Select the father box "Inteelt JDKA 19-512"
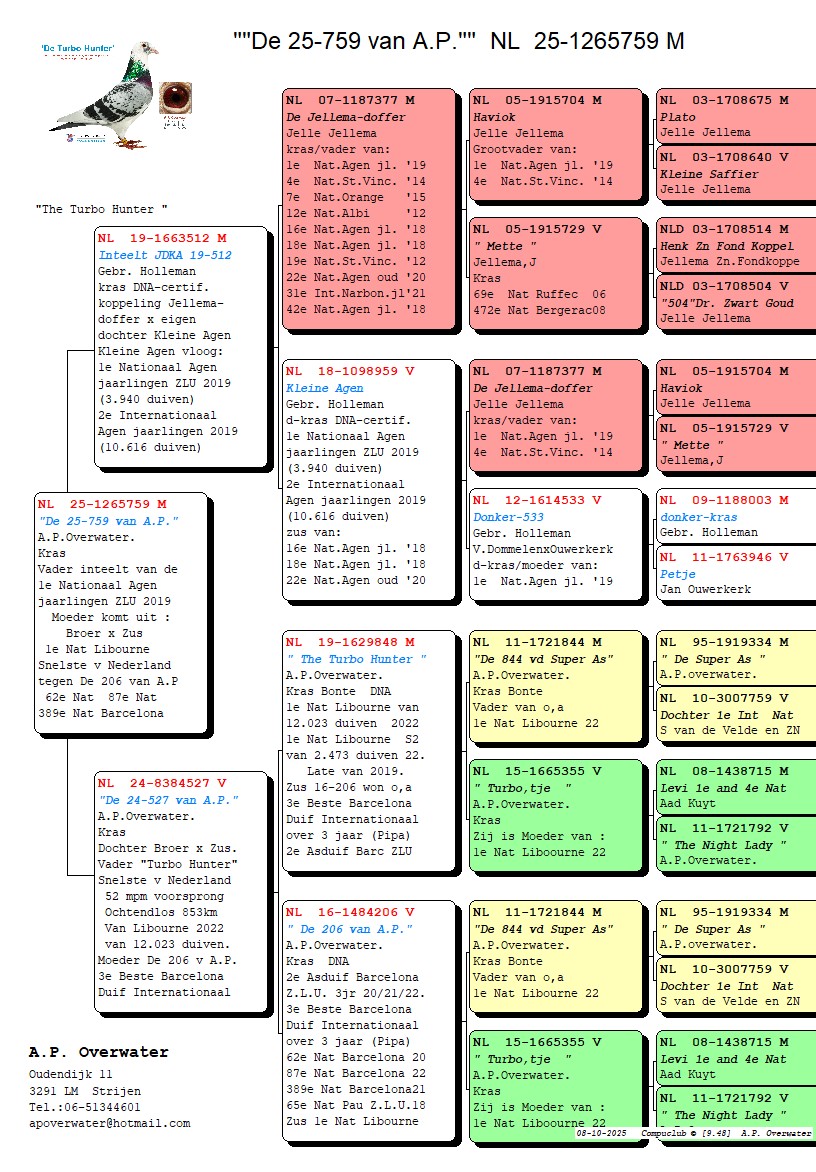 (181, 347)
